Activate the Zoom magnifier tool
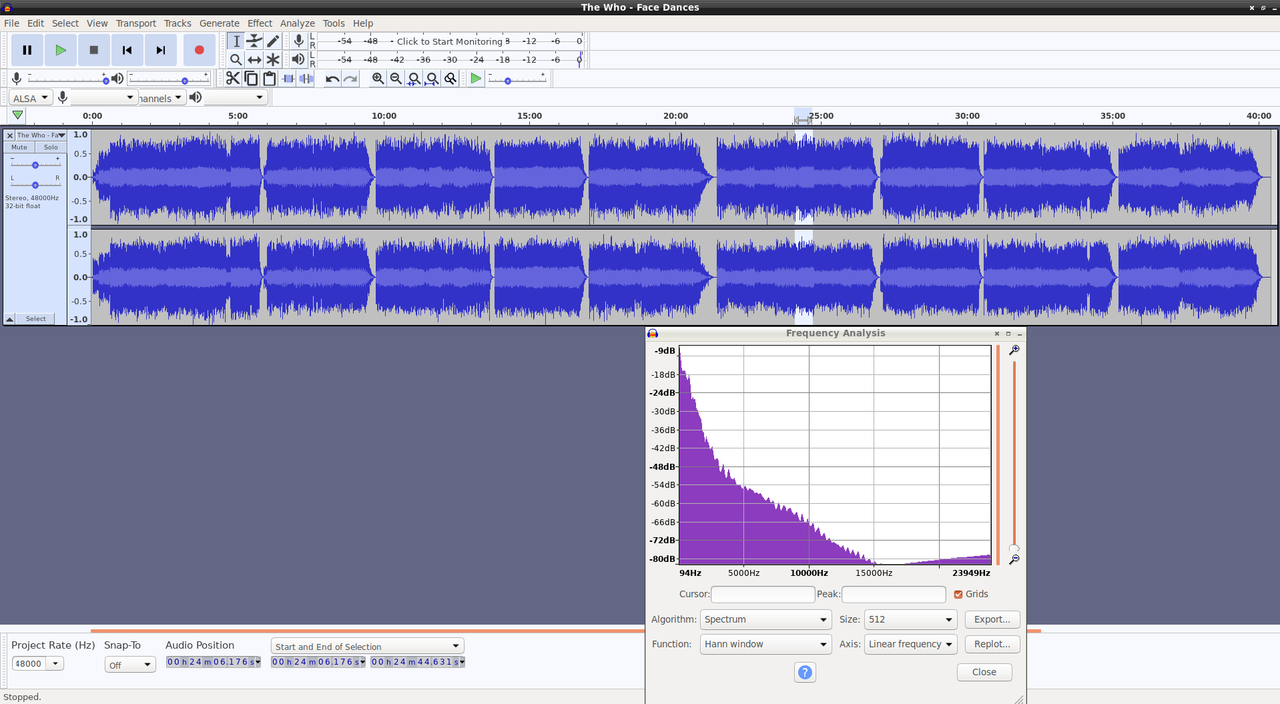 click(x=236, y=60)
